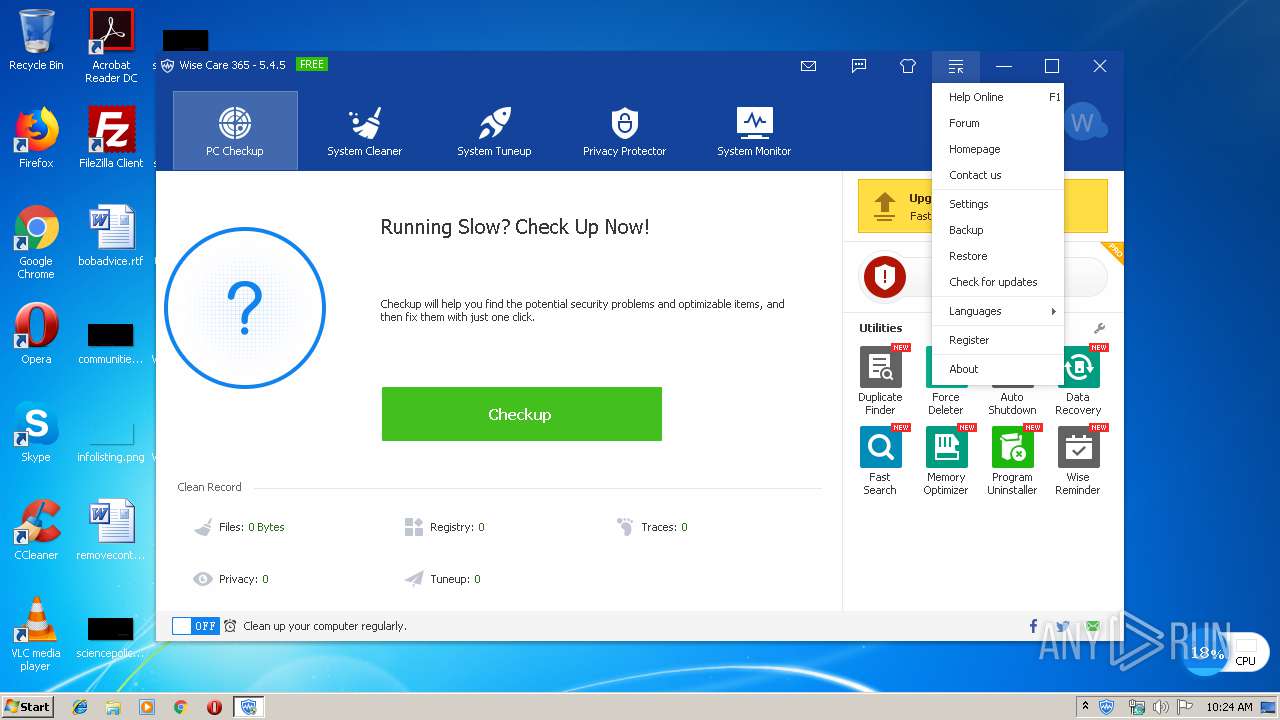
Task: Open Fast Search utility
Action: (x=880, y=461)
